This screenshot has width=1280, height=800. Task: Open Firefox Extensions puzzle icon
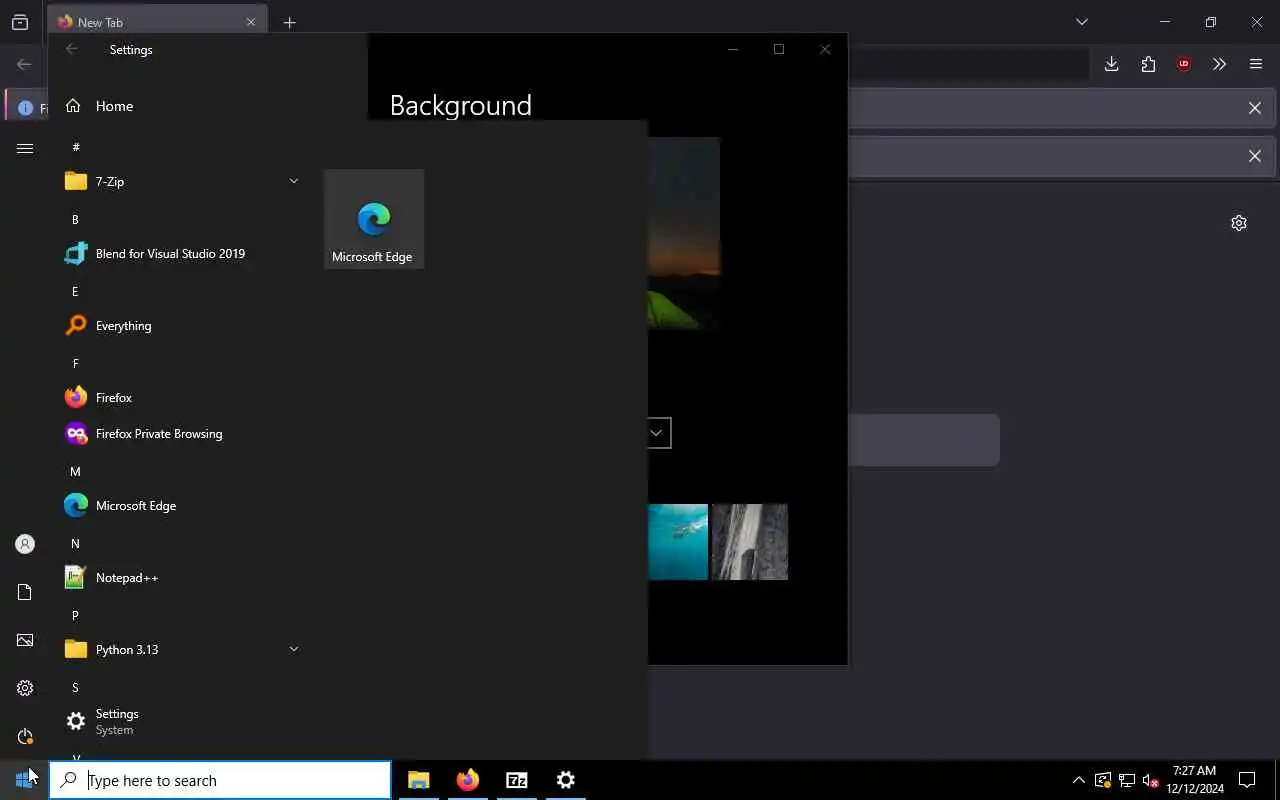(1148, 64)
